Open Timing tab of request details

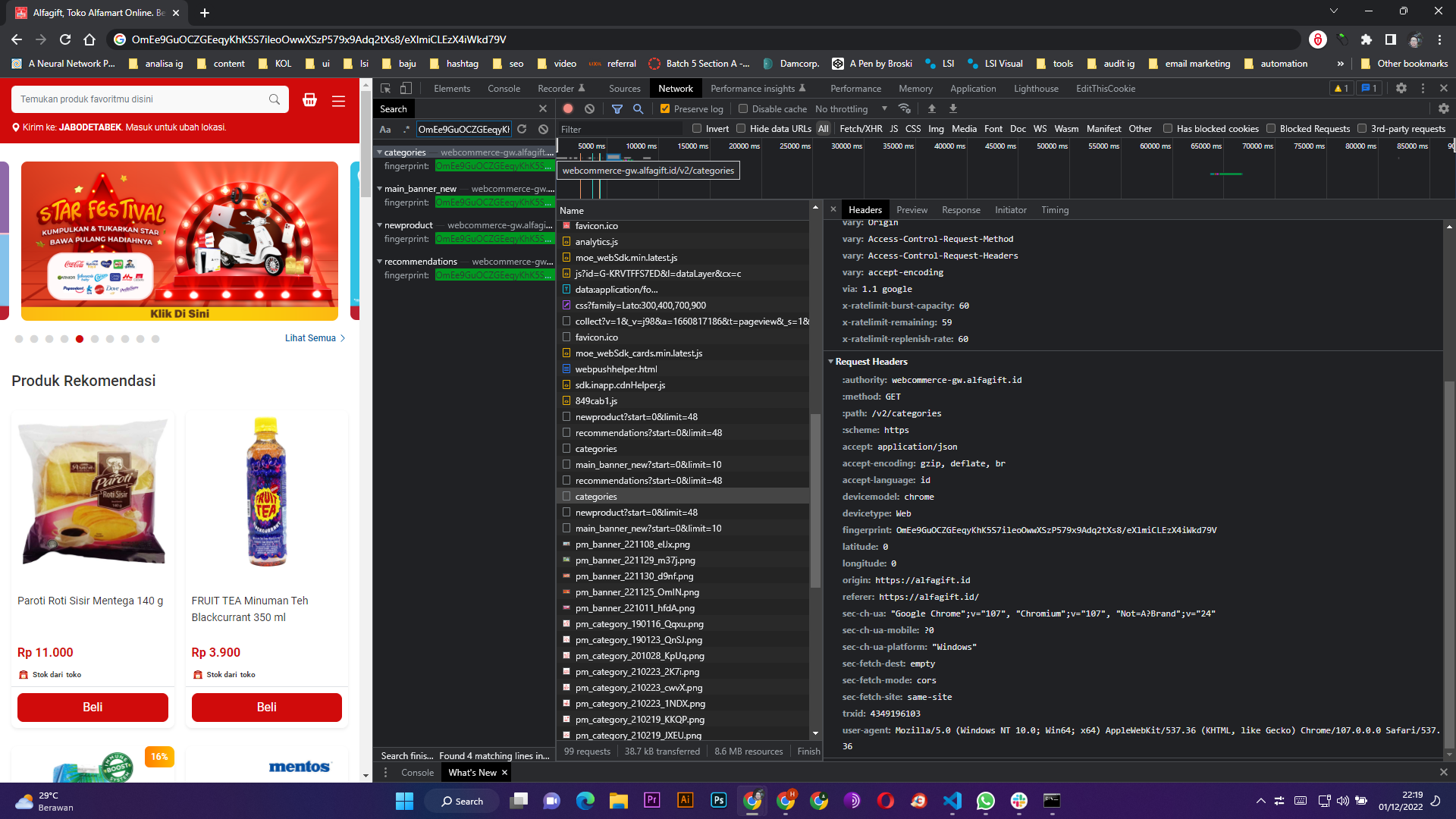pyautogui.click(x=1055, y=210)
